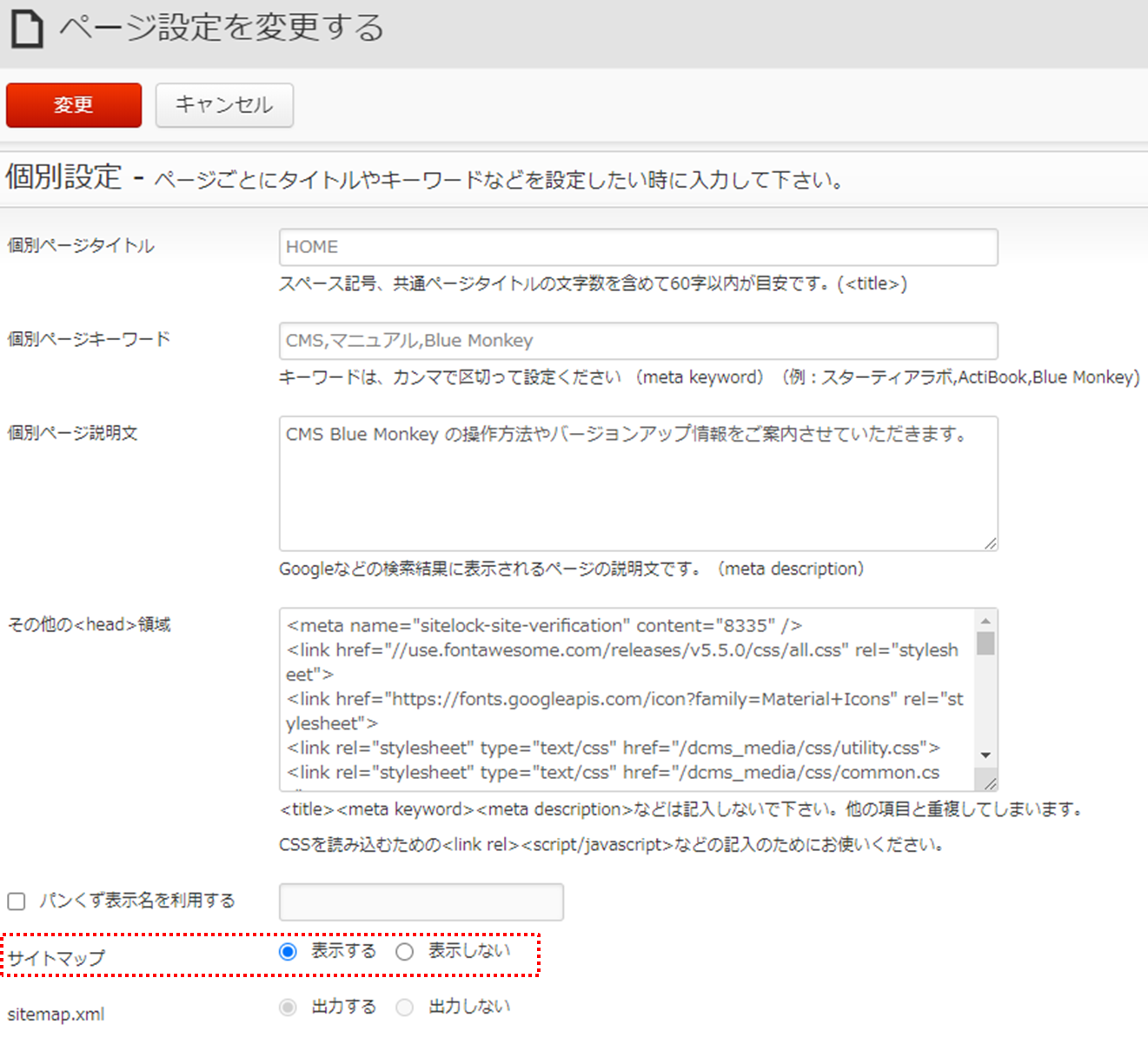The height and width of the screenshot is (1038, 1148).
Task: Click the hint text about meta description
Action: click(x=572, y=569)
